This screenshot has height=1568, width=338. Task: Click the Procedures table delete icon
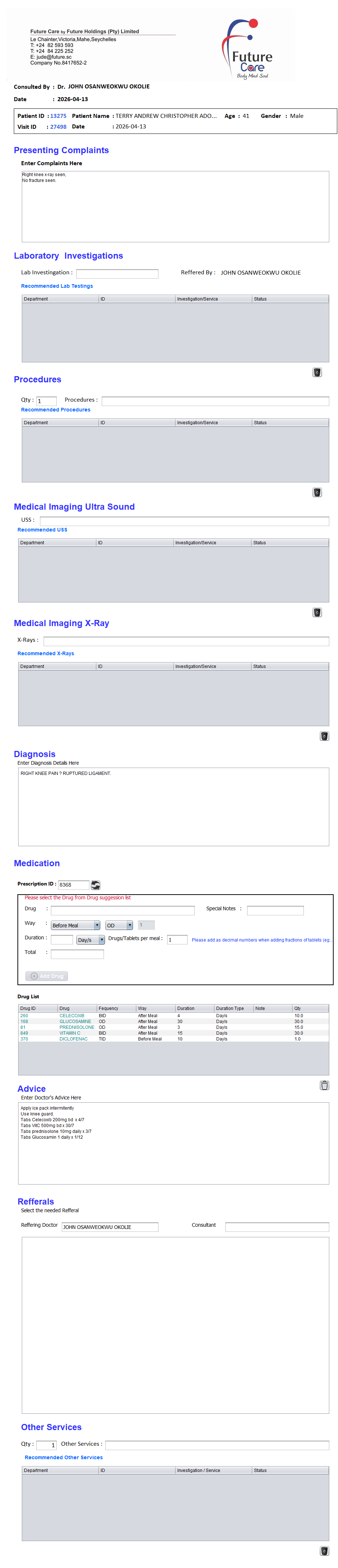[x=317, y=492]
